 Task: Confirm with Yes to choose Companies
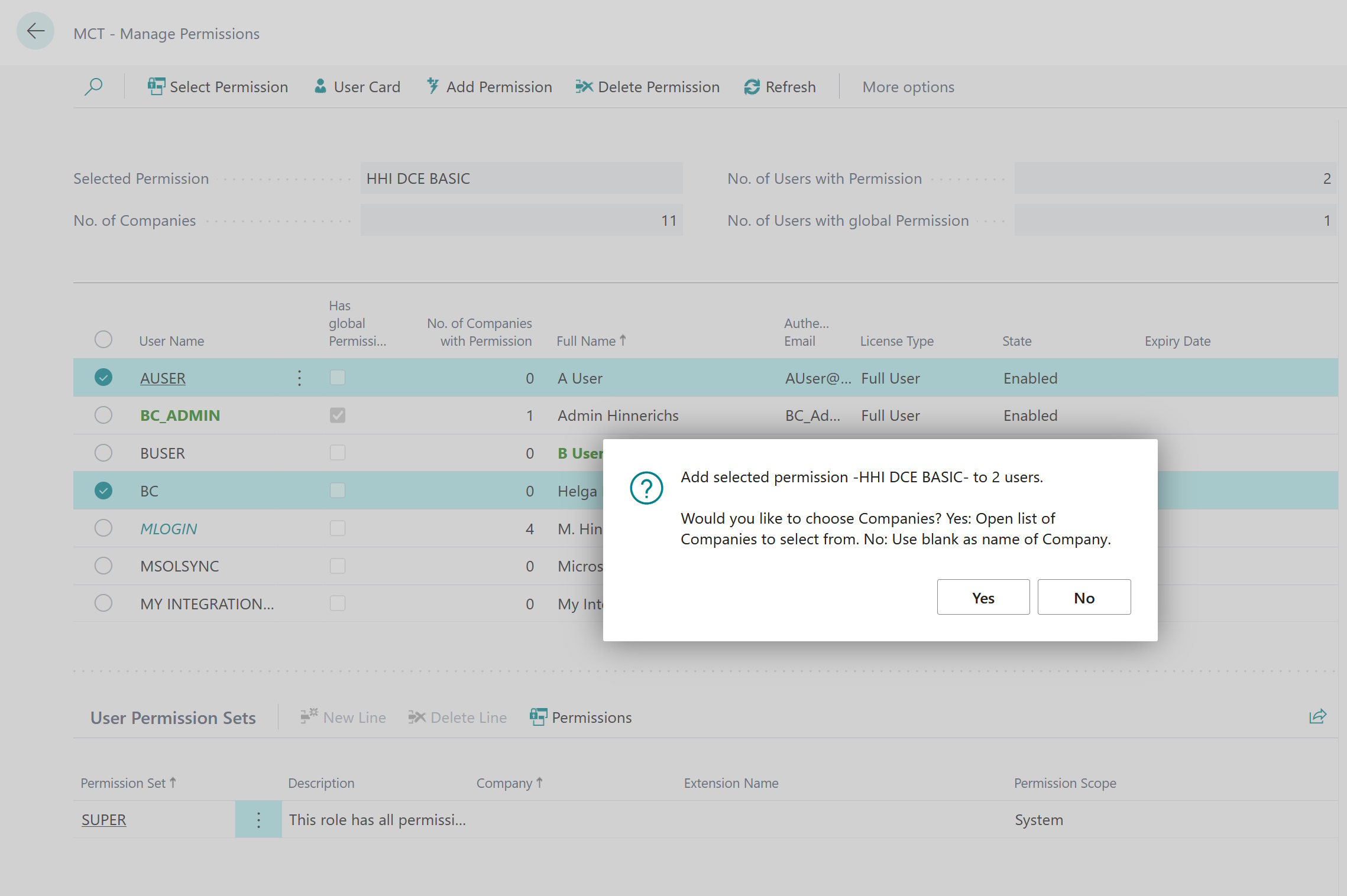[x=983, y=598]
